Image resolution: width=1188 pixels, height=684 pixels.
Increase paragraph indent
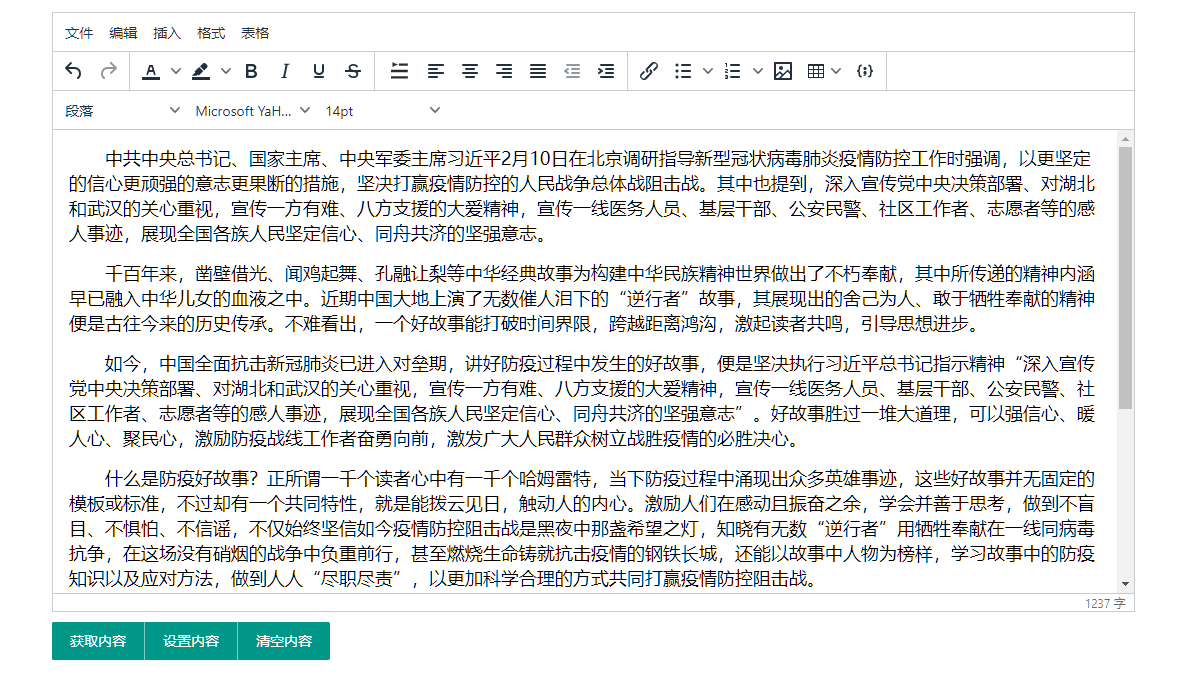[606, 71]
